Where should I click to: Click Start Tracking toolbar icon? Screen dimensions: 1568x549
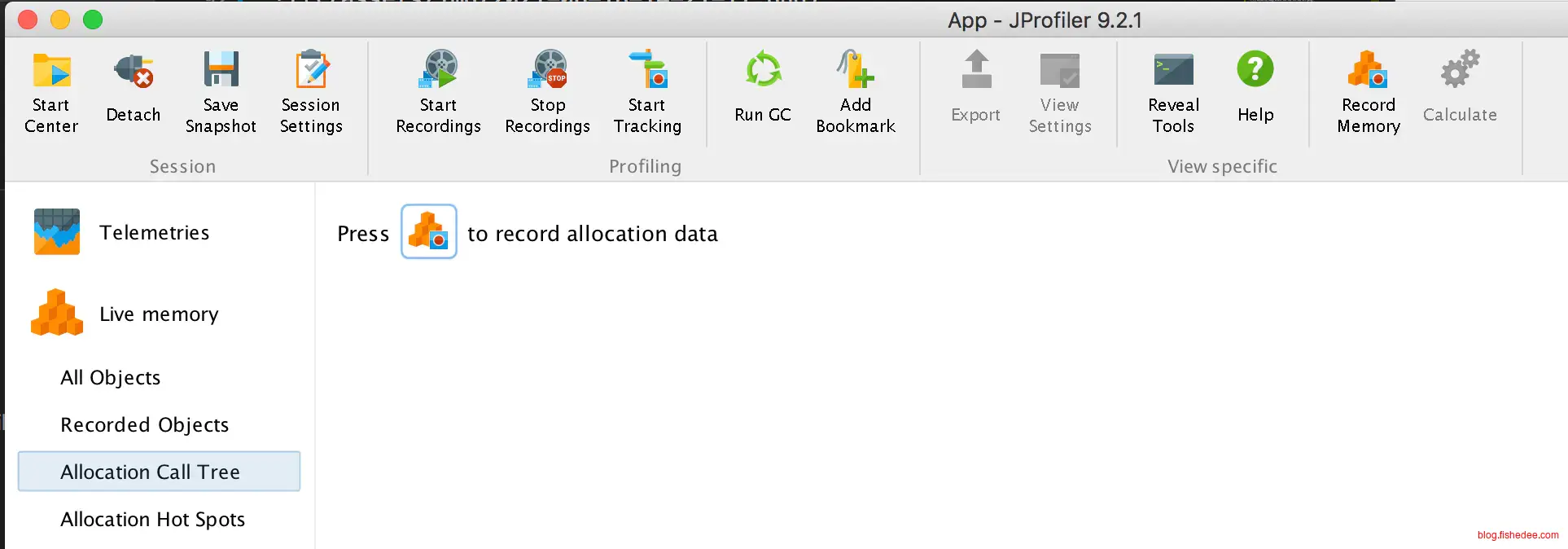647,72
